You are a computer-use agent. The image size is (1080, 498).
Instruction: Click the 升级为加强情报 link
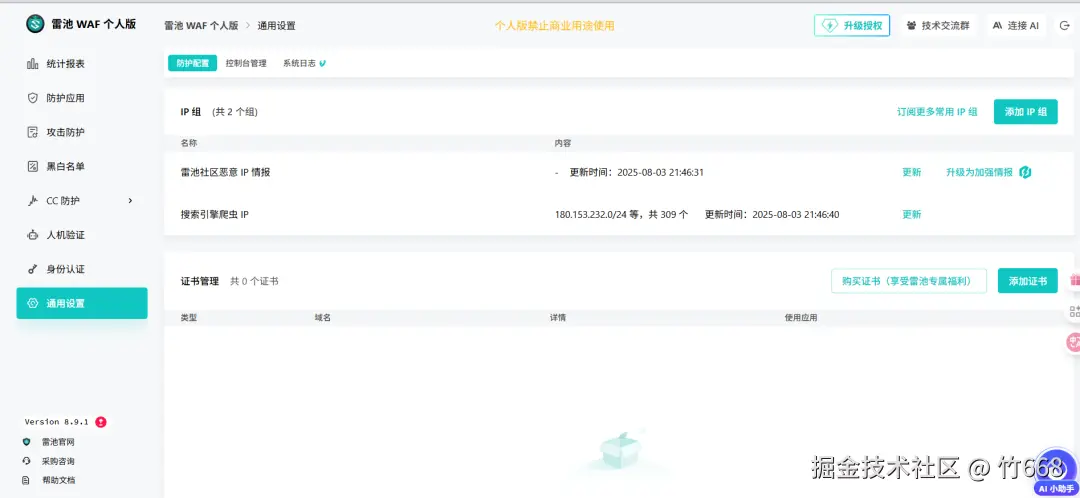[979, 172]
